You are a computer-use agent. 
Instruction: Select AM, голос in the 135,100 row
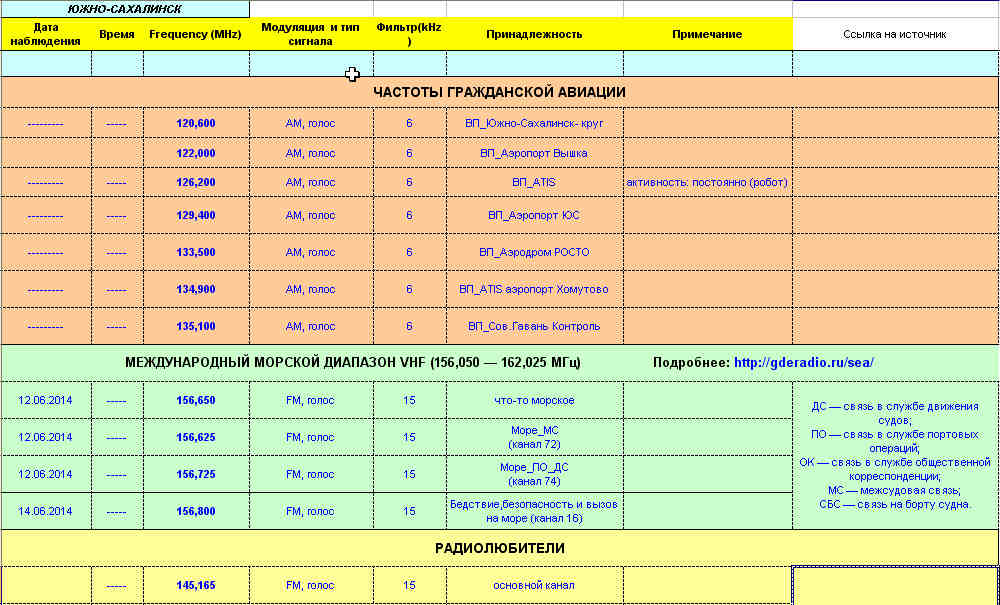click(310, 326)
